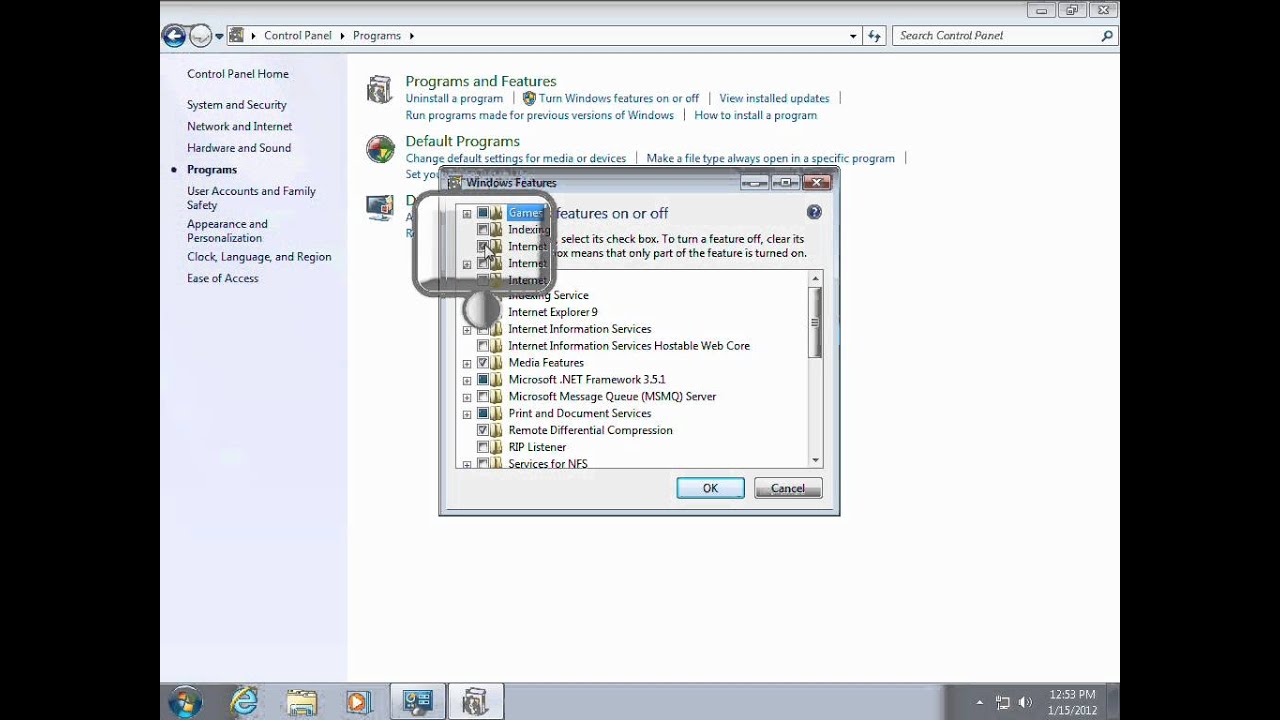The height and width of the screenshot is (720, 1280).
Task: Open the taskbar clock showing 12:53 PM
Action: pos(1072,702)
